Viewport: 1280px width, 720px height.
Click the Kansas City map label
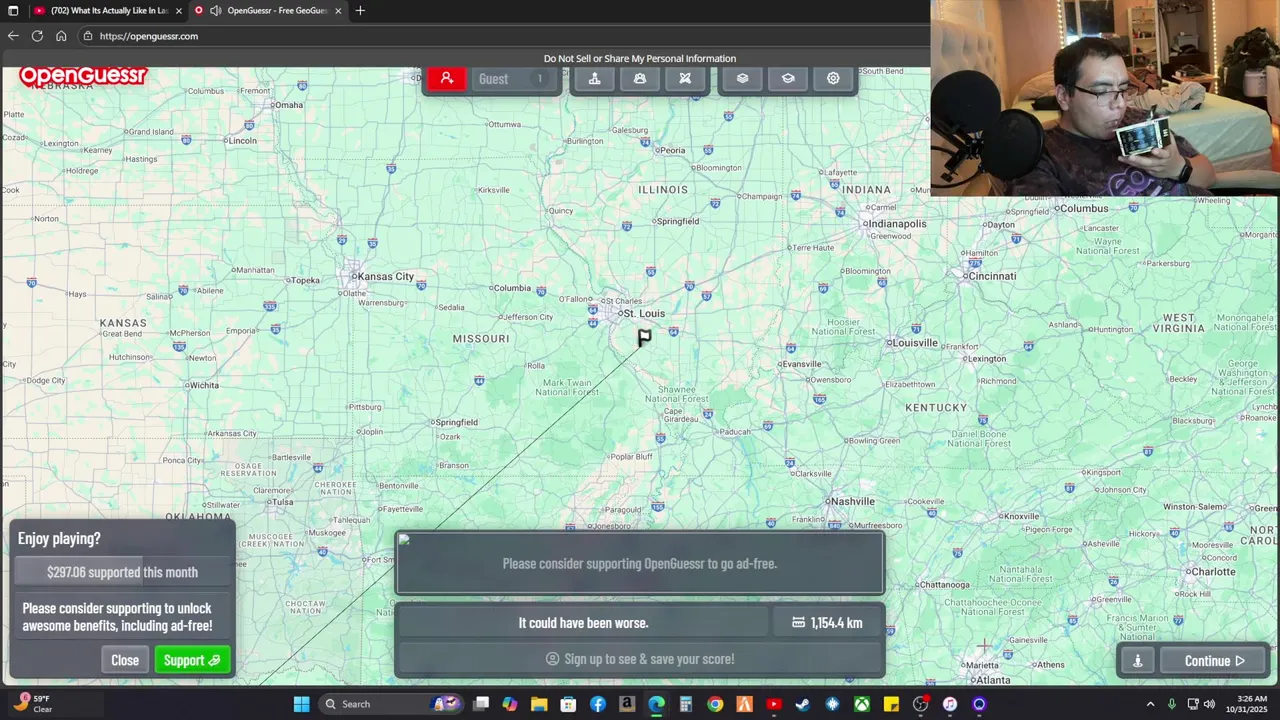[x=385, y=277]
